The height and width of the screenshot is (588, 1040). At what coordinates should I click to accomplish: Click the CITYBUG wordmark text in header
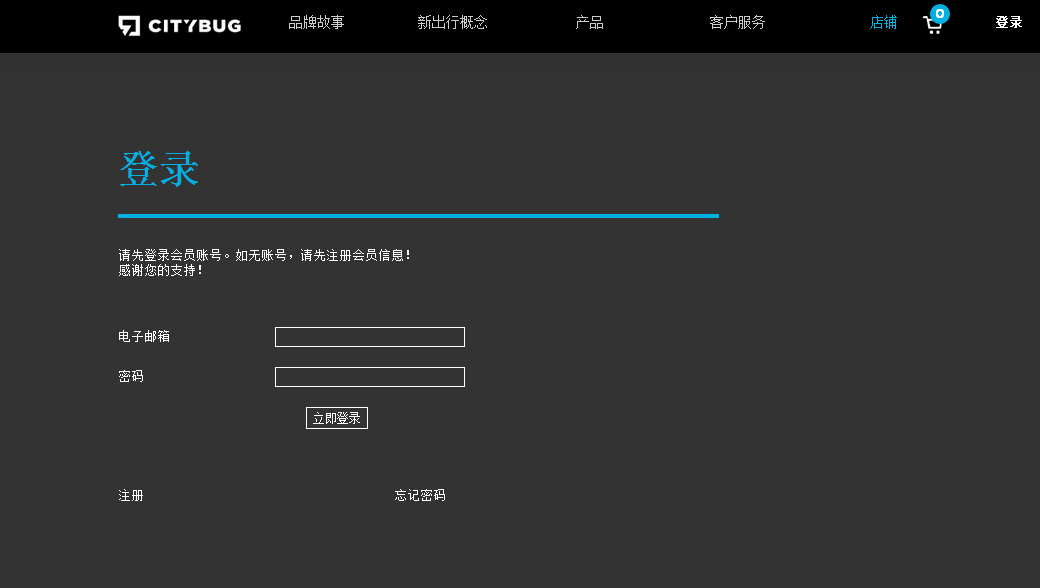(194, 26)
